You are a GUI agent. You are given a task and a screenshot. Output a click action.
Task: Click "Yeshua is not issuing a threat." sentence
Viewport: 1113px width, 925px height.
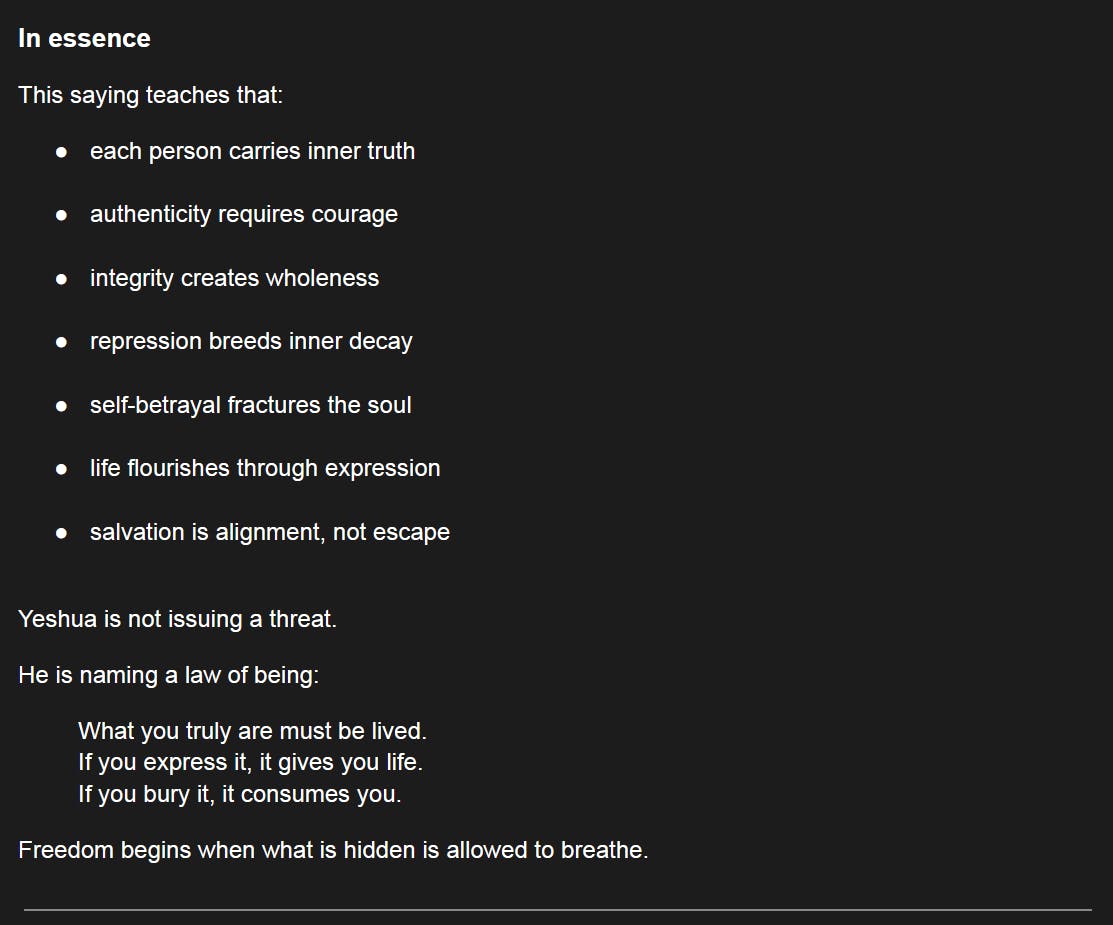[177, 619]
